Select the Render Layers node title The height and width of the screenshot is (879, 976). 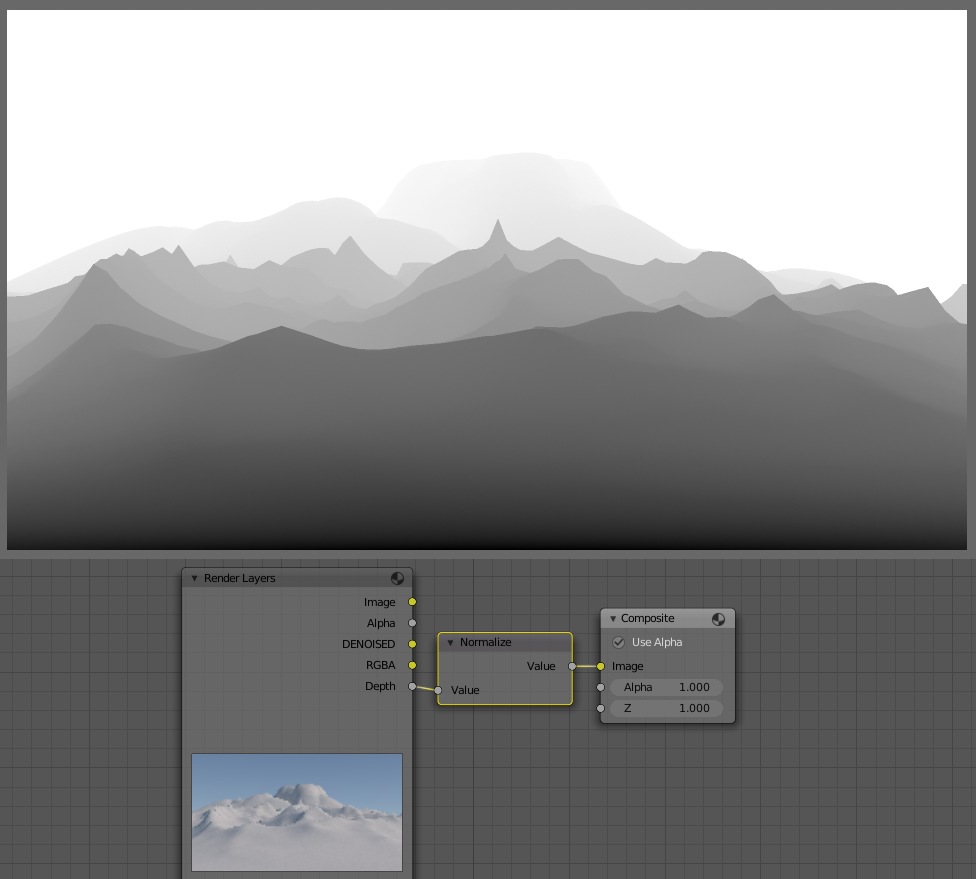click(x=240, y=578)
